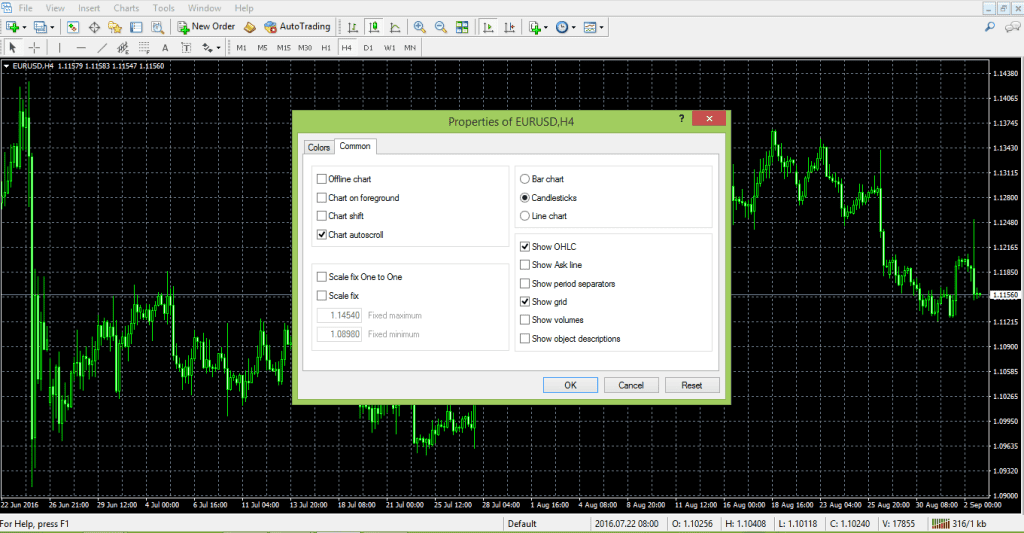This screenshot has width=1024, height=533.
Task: Select the text label tool
Action: [186, 47]
